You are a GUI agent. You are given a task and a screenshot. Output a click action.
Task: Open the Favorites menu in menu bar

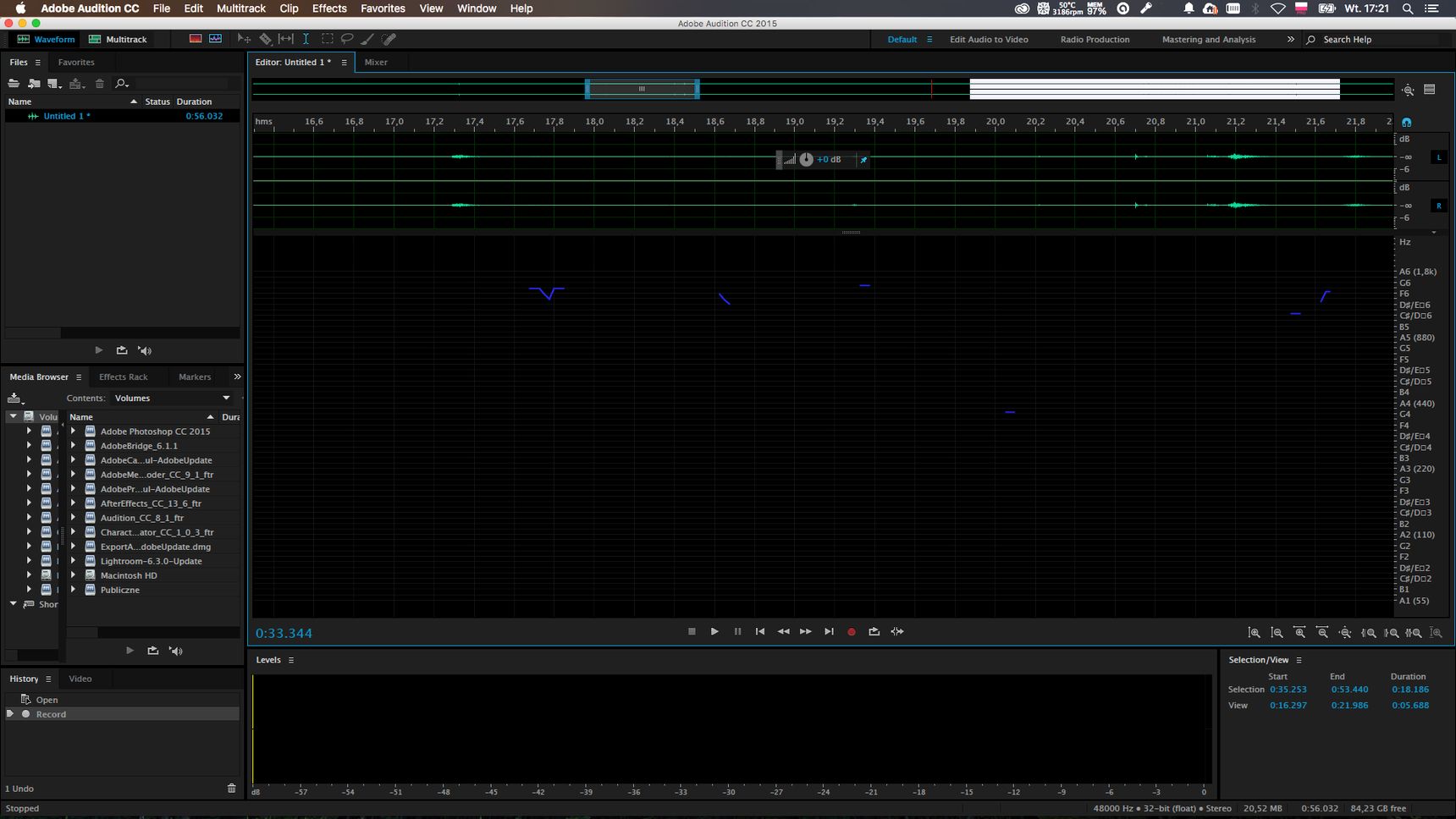(383, 8)
